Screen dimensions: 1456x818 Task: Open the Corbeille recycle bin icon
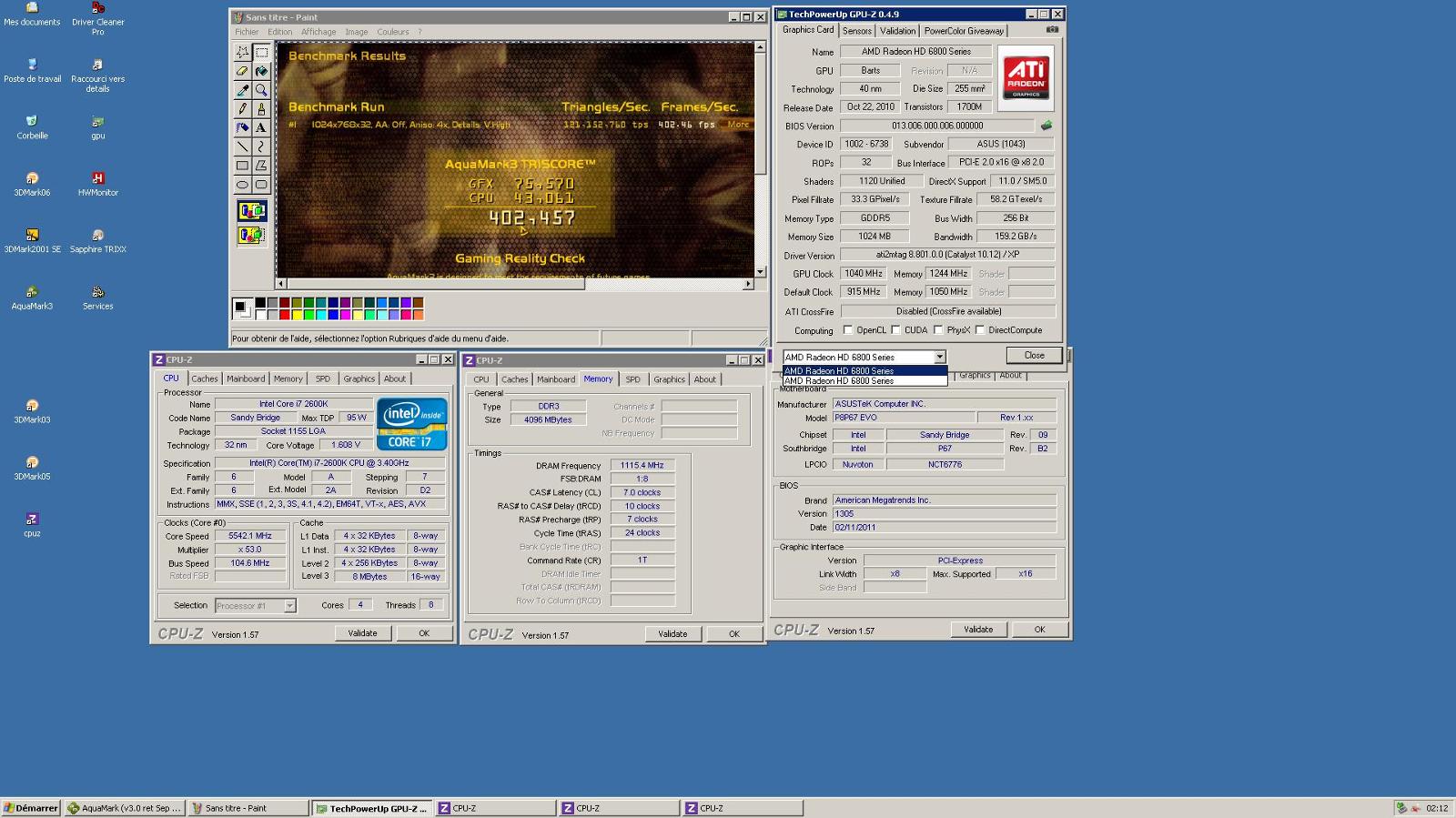pos(32,127)
